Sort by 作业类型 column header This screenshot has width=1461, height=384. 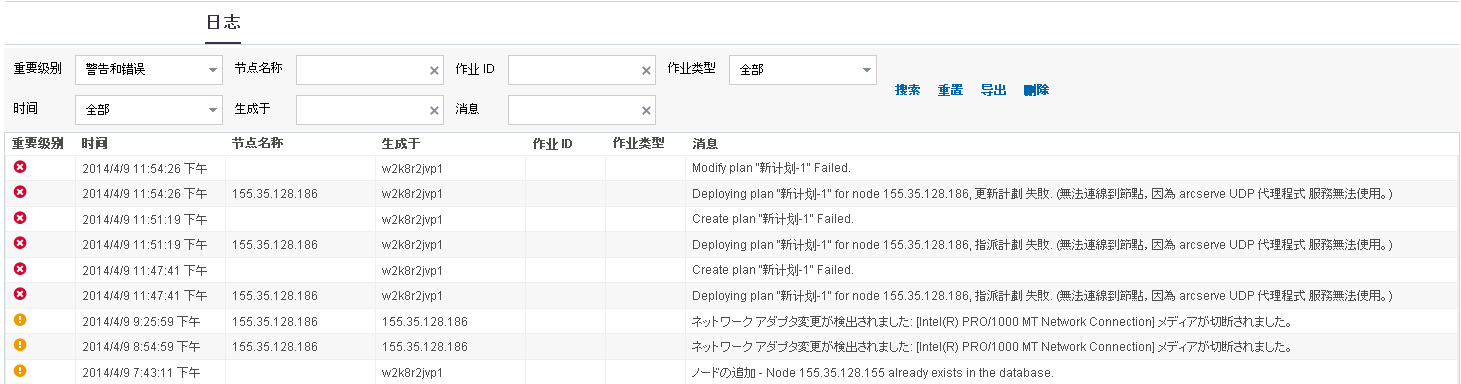[x=639, y=144]
